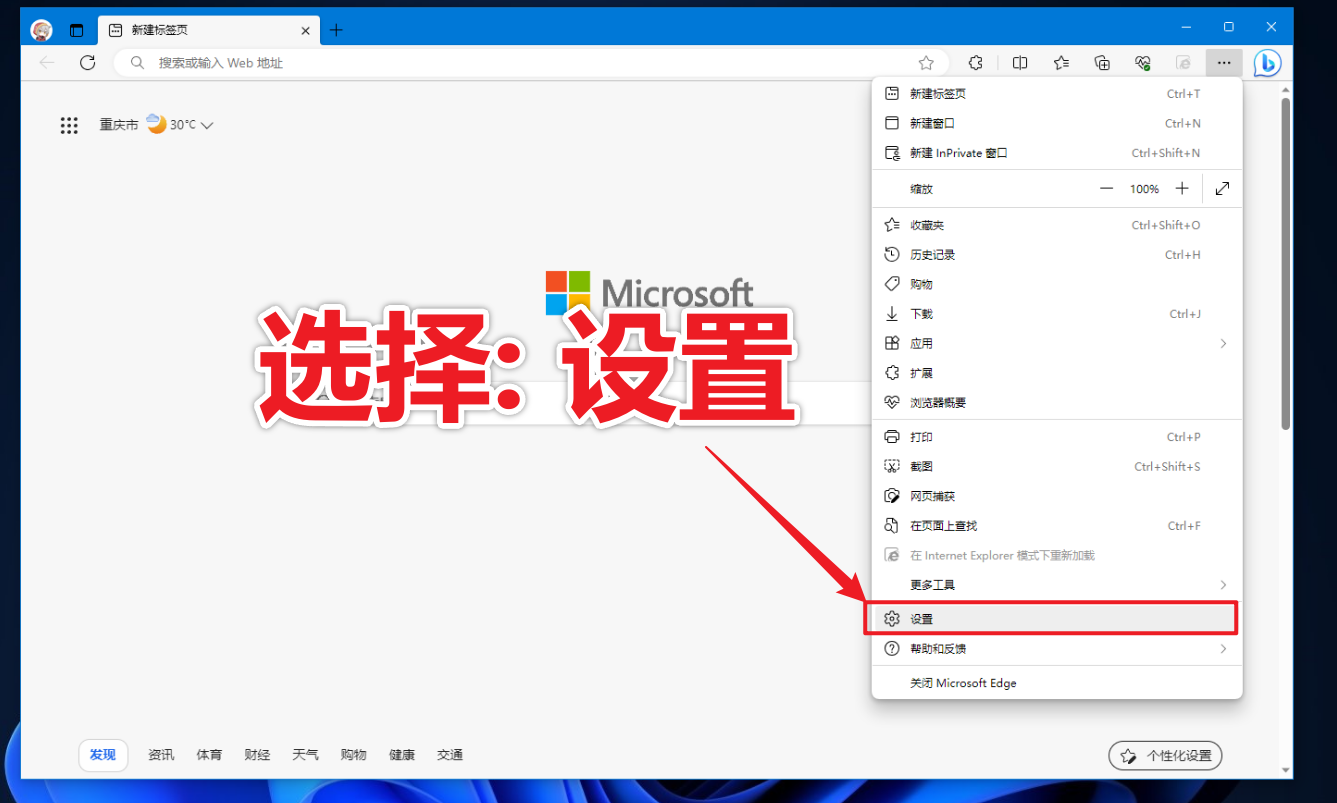
Task: Open 设置 from the menu
Action: [x=1057, y=619]
